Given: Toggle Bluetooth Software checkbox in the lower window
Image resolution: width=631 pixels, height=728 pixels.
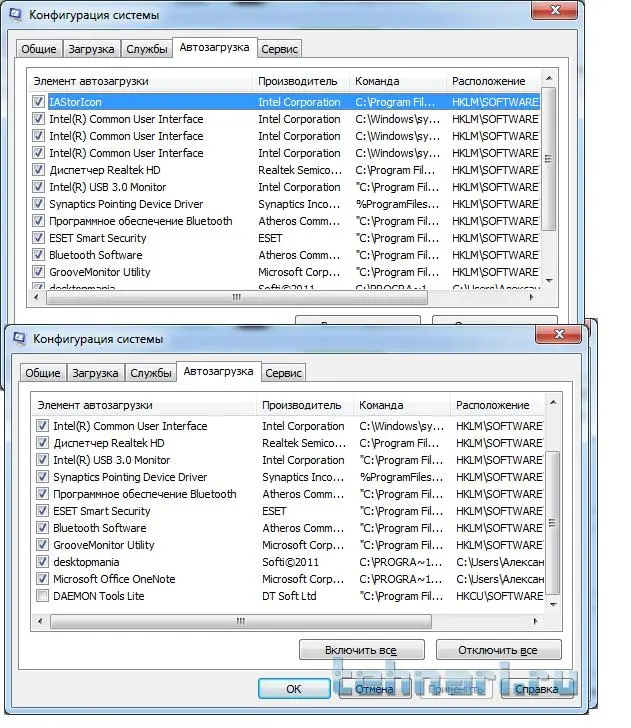Looking at the screenshot, I should click(42, 528).
